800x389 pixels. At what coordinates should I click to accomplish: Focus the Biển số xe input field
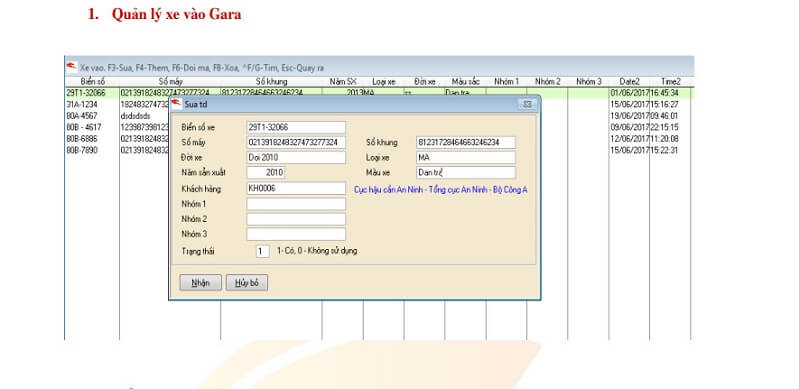click(x=296, y=127)
